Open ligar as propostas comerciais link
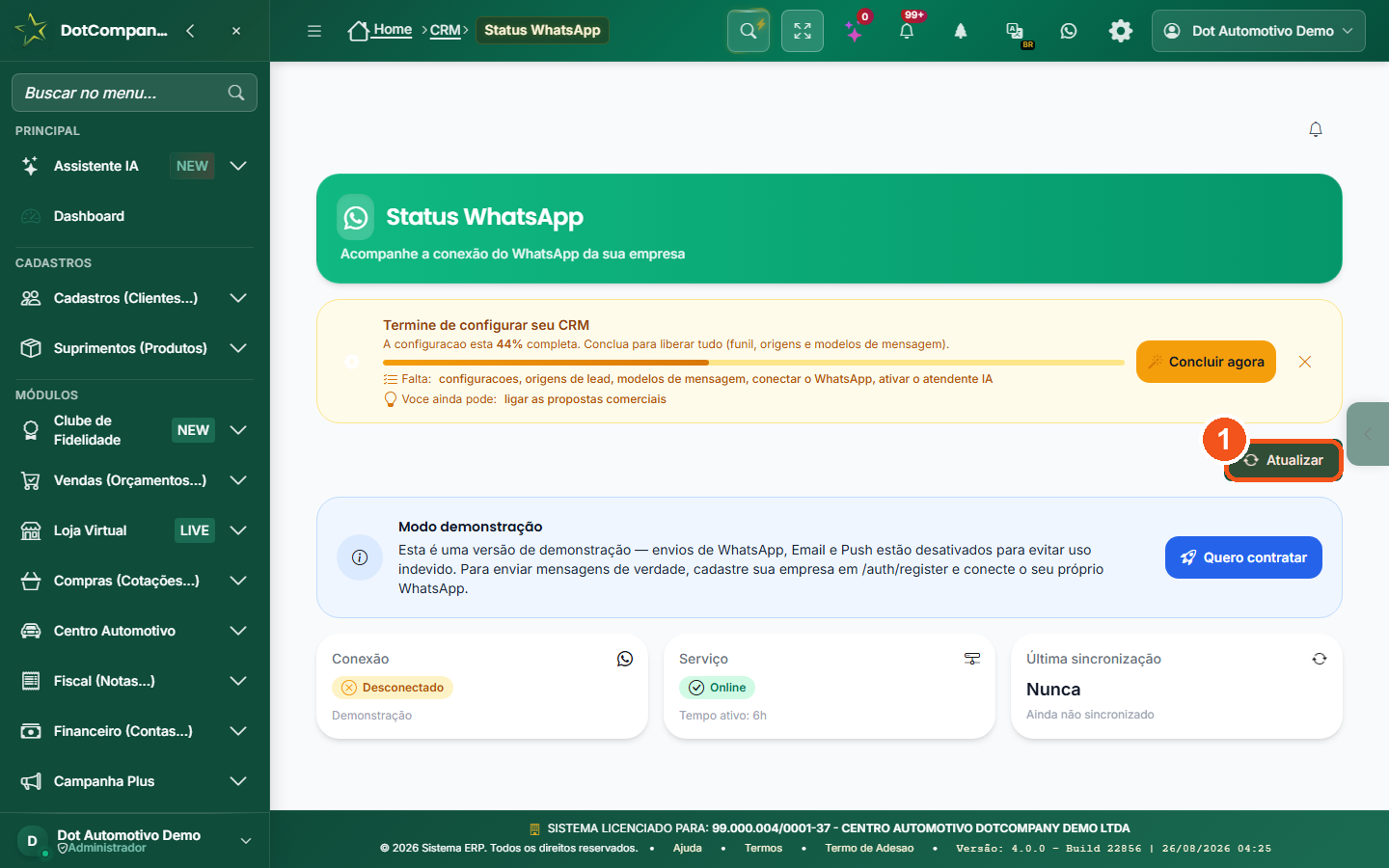The width and height of the screenshot is (1389, 868). click(x=585, y=399)
